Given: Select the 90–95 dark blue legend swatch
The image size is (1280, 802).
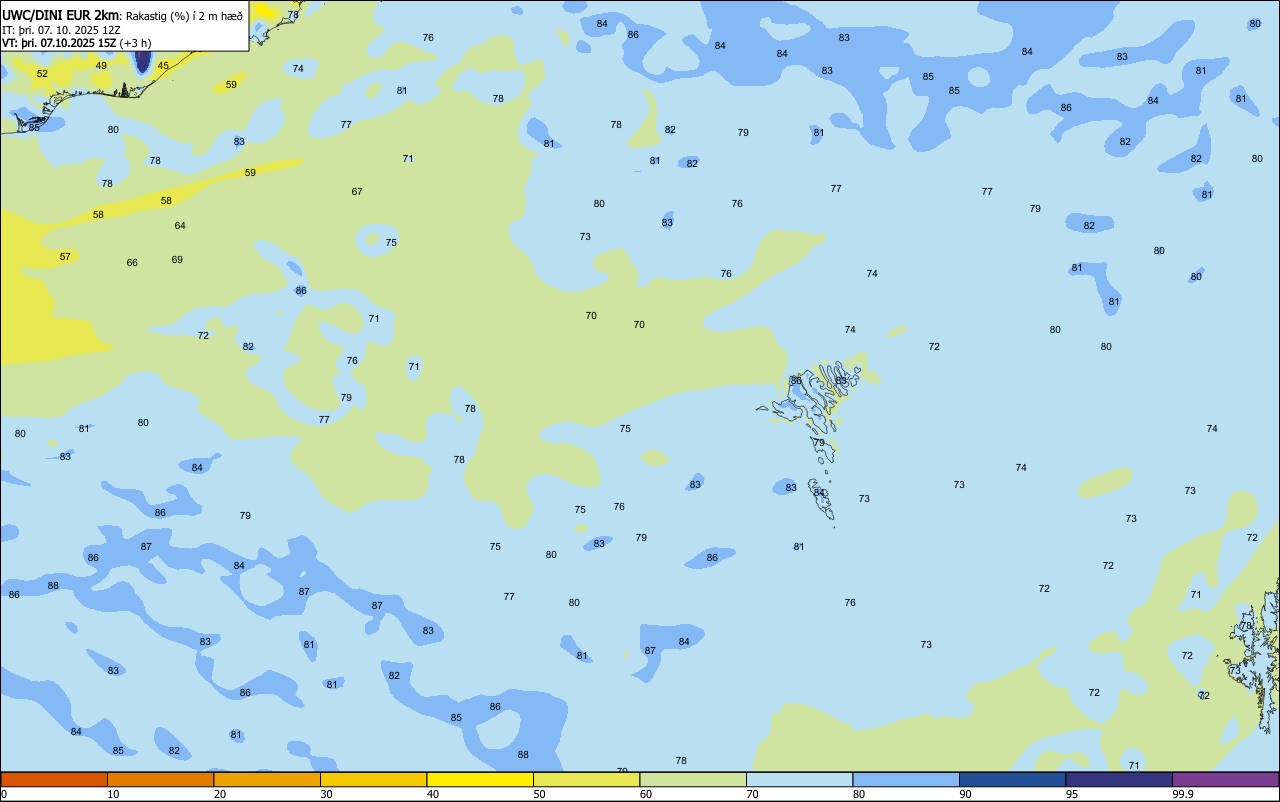Looking at the screenshot, I should click(x=1012, y=779).
